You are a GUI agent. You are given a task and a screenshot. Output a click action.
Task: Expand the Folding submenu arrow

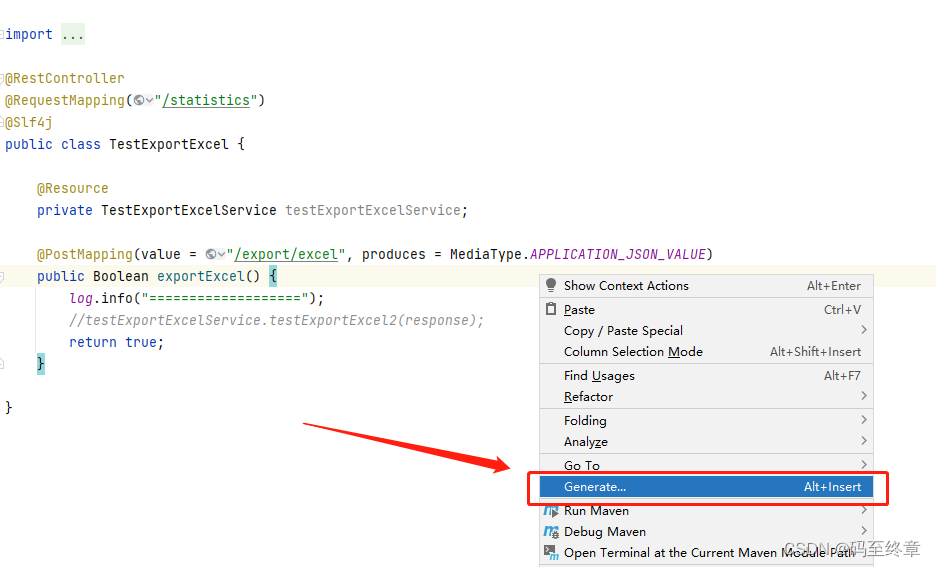pyautogui.click(x=864, y=420)
